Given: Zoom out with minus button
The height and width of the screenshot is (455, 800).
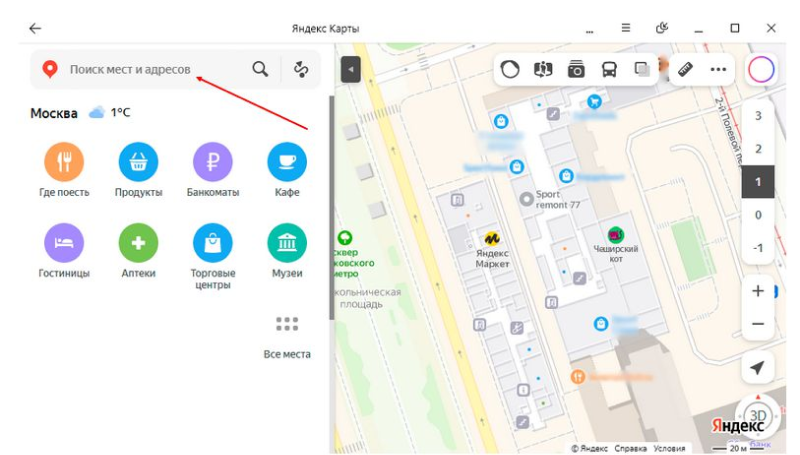Looking at the screenshot, I should tap(758, 324).
